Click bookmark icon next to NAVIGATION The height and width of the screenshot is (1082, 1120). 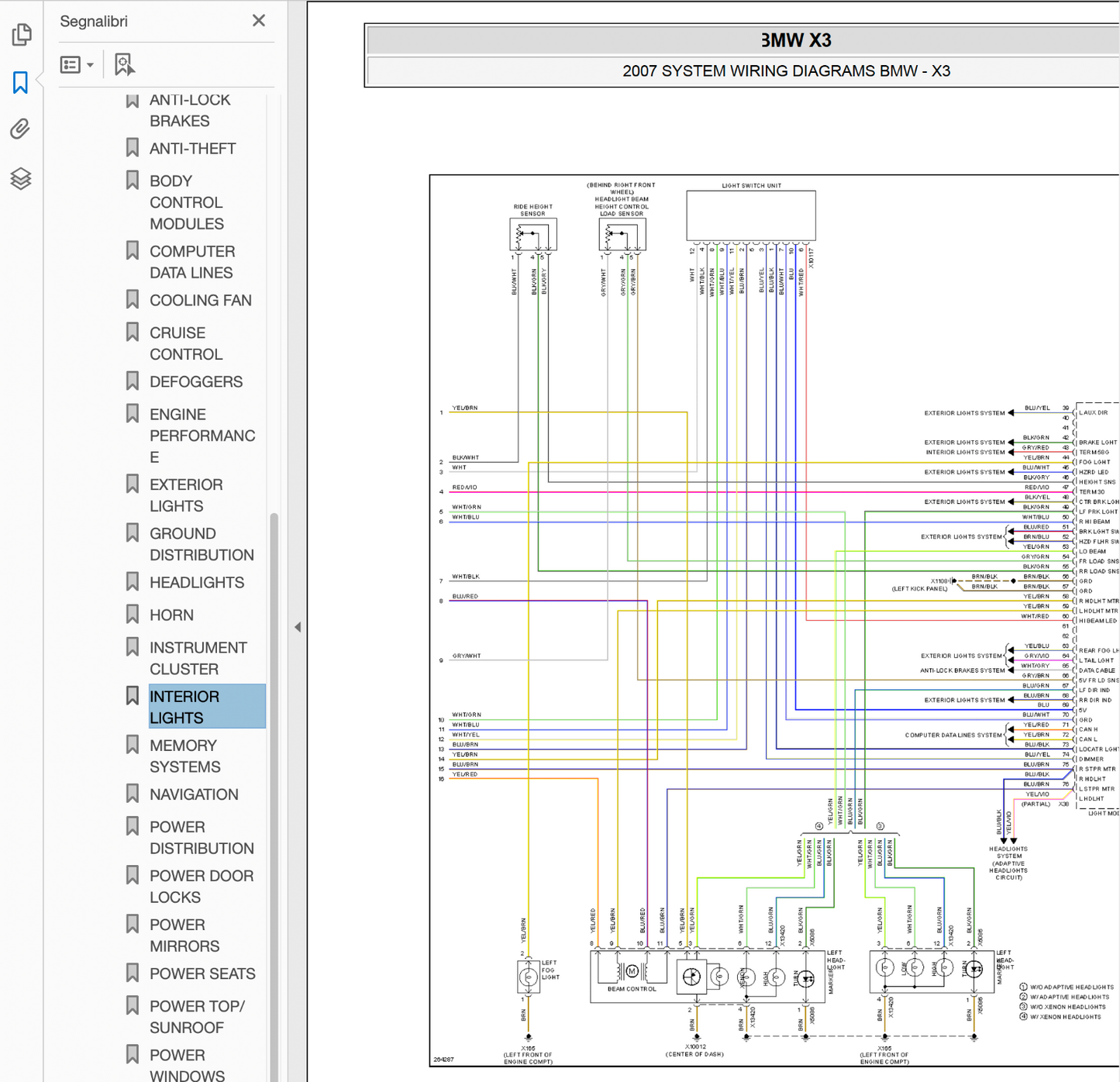133,794
